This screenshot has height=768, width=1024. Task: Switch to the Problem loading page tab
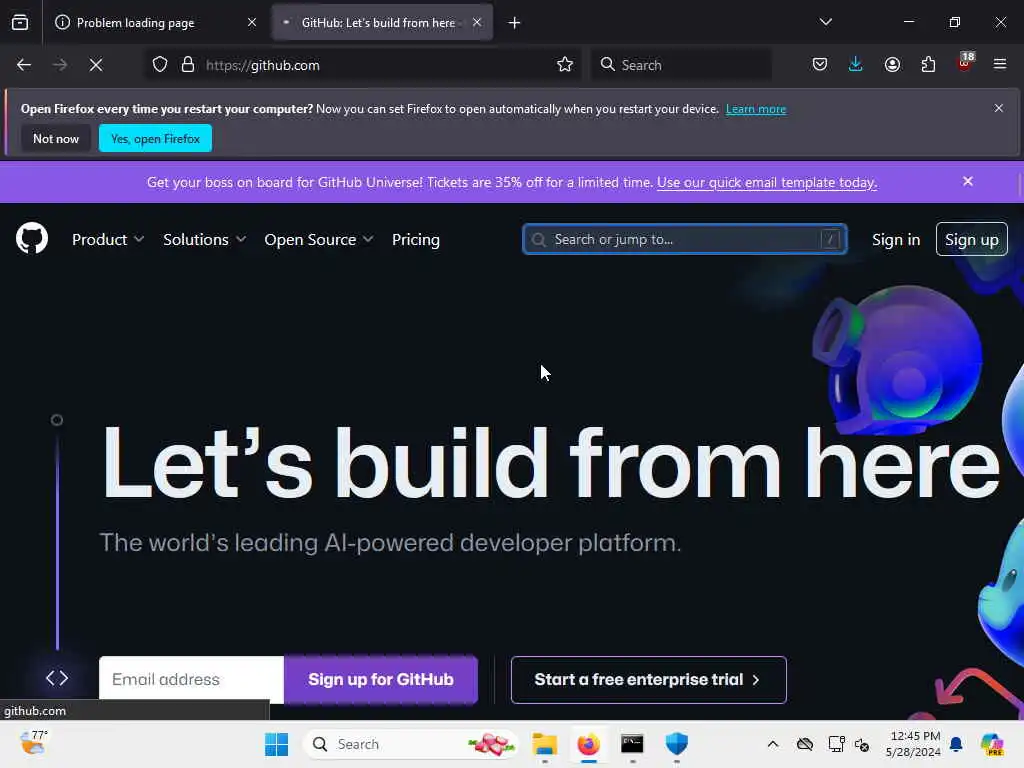point(156,23)
